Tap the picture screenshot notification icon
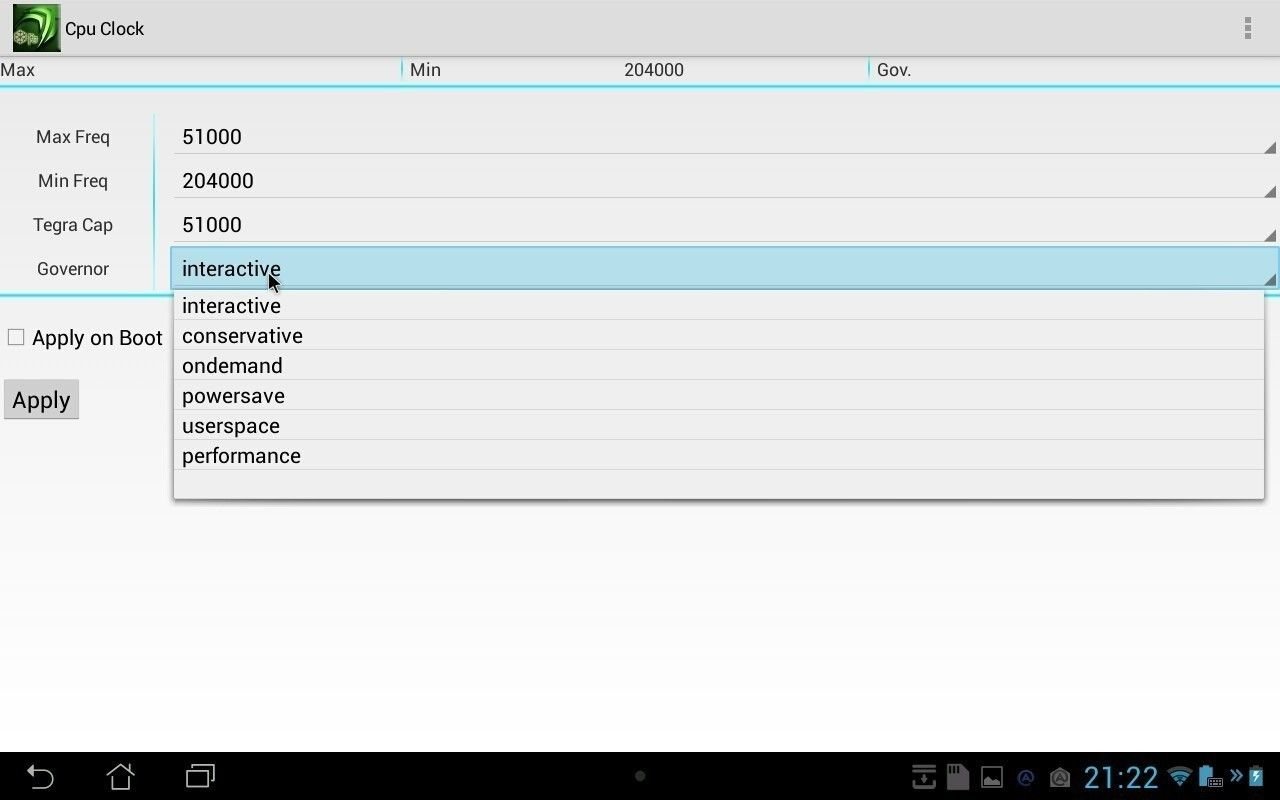 tap(992, 777)
